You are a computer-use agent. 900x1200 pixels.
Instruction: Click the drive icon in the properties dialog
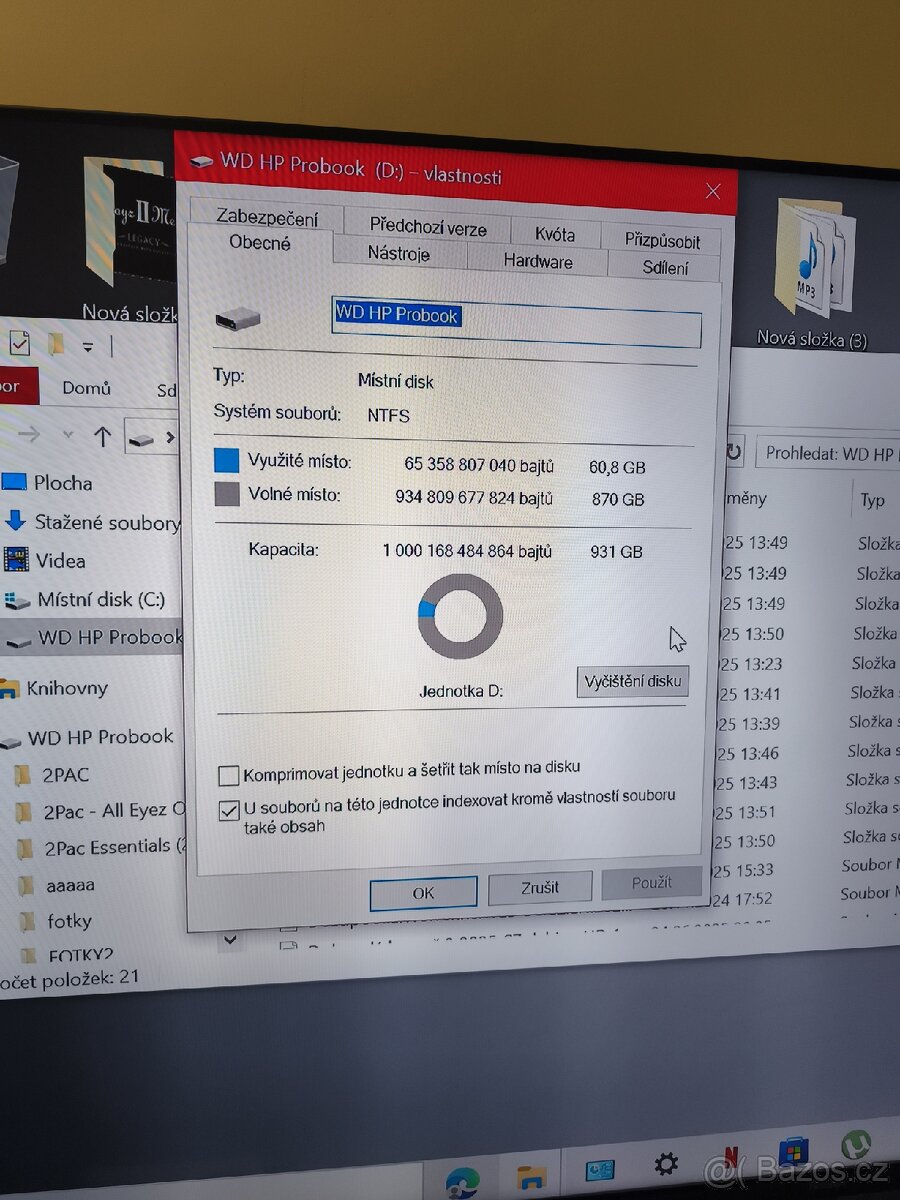point(237,318)
